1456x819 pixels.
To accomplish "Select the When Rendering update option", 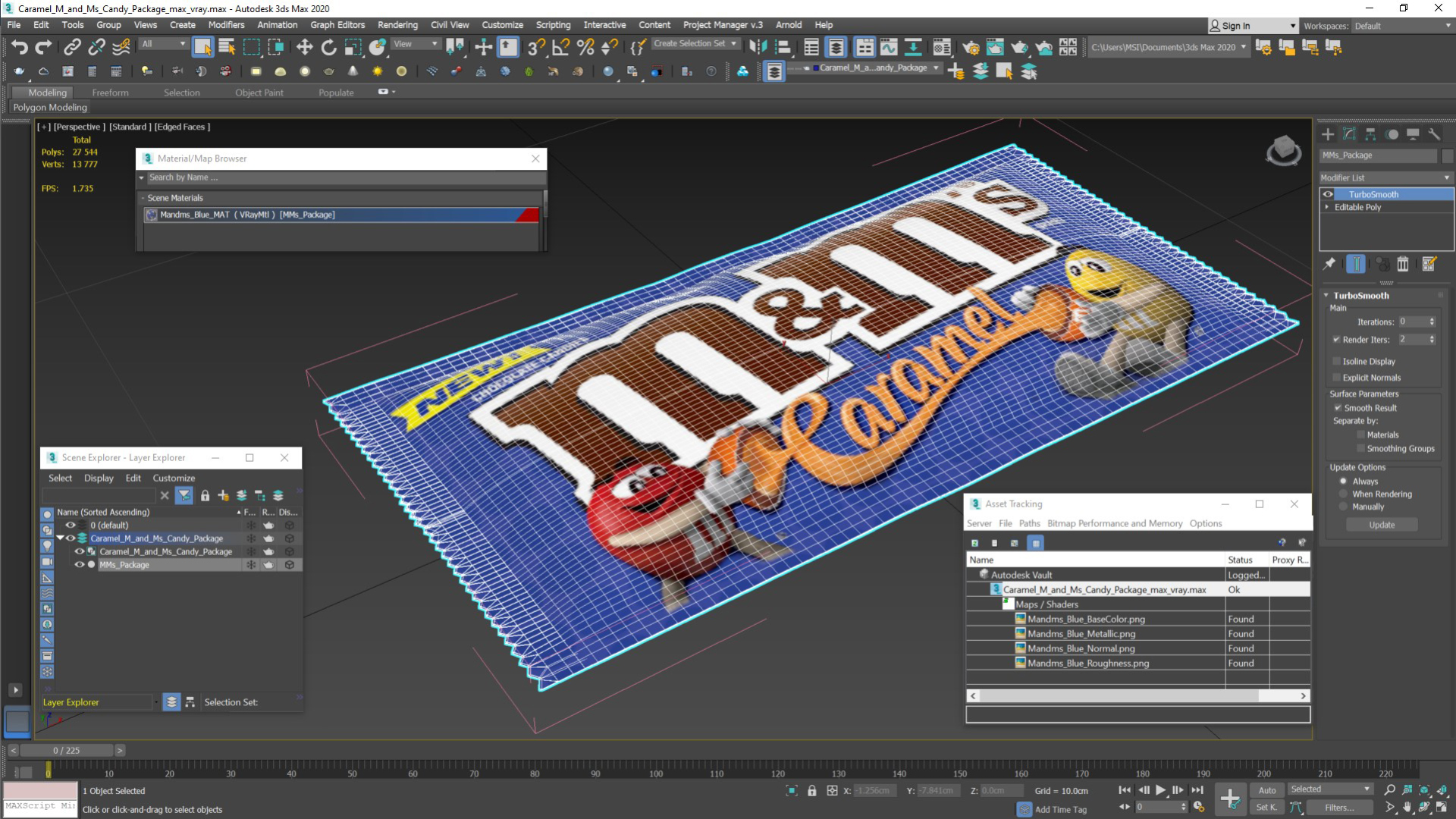I will (1343, 494).
